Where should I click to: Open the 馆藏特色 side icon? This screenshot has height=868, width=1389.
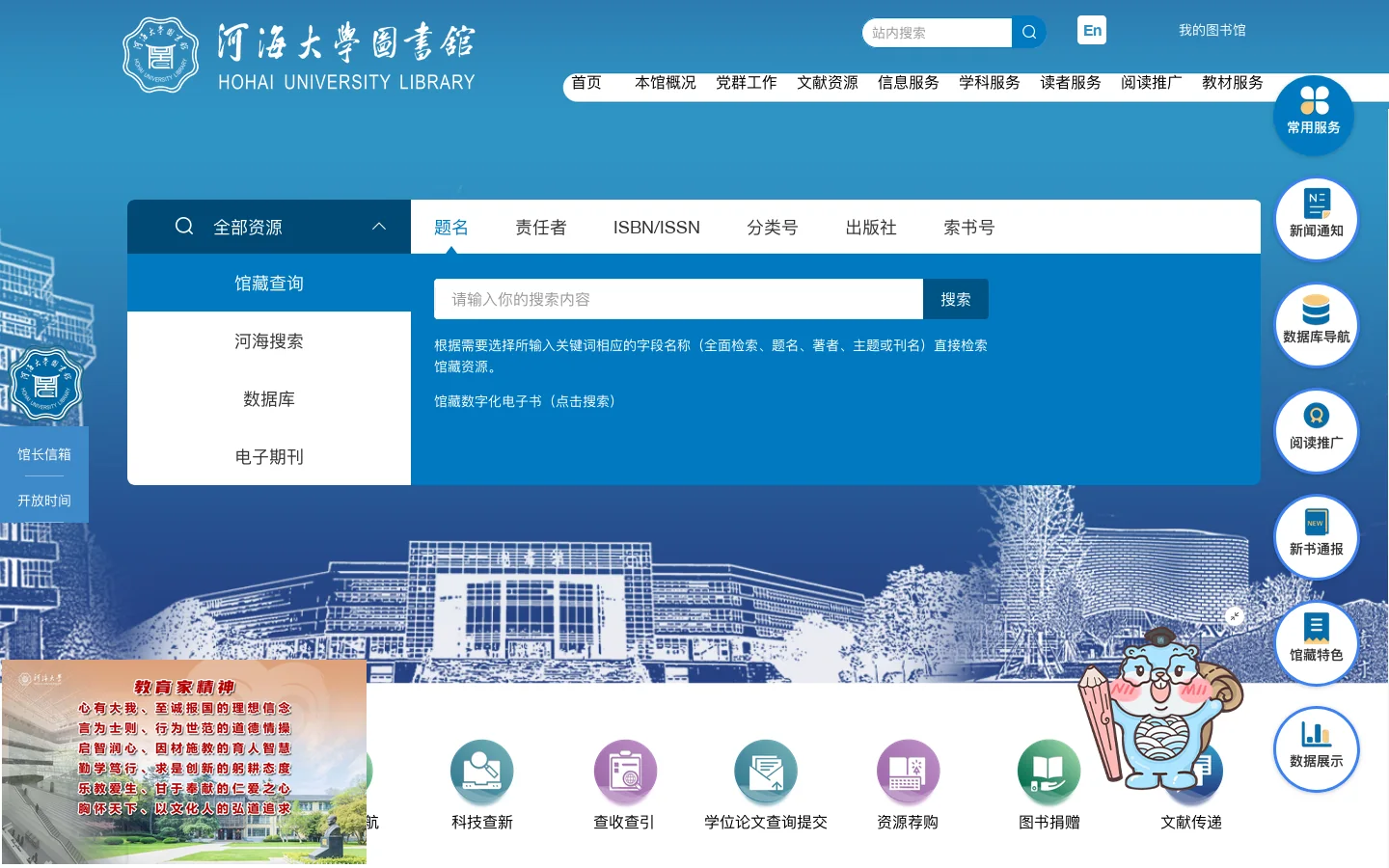(x=1317, y=643)
